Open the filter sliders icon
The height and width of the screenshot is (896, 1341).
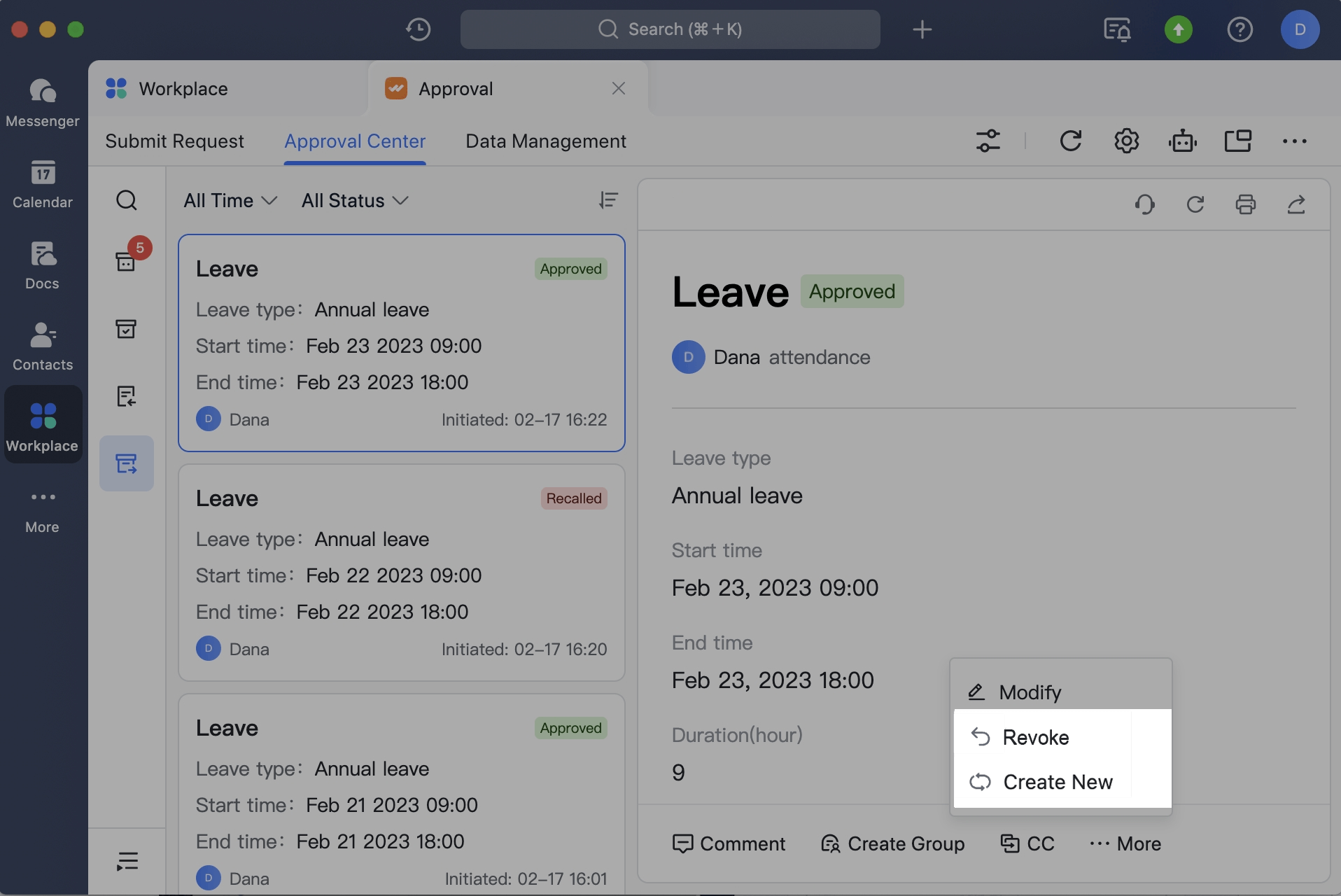(x=988, y=141)
